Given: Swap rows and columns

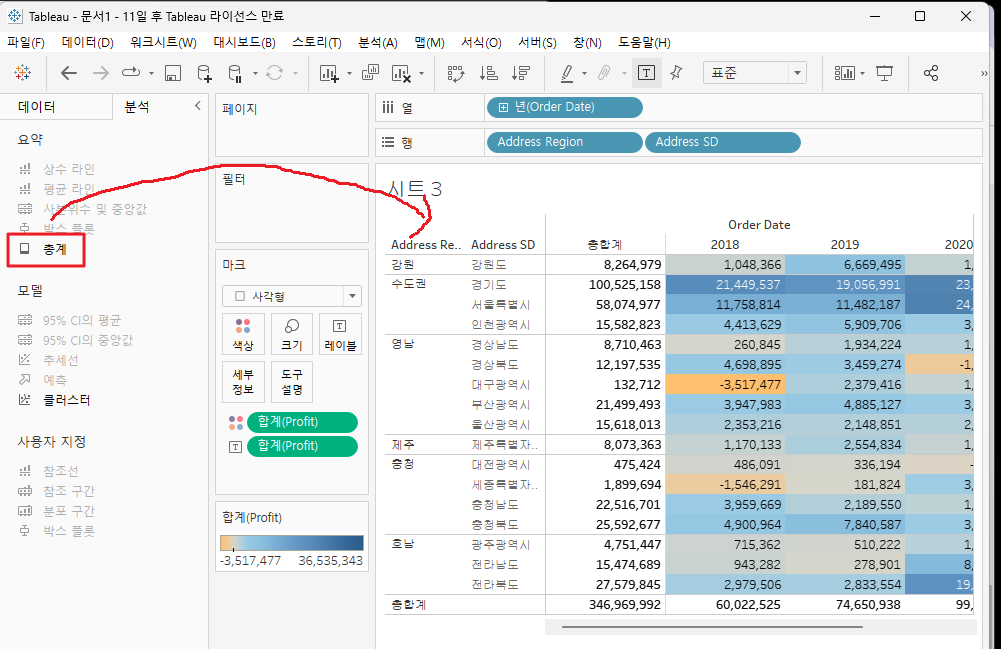Looking at the screenshot, I should (x=456, y=73).
